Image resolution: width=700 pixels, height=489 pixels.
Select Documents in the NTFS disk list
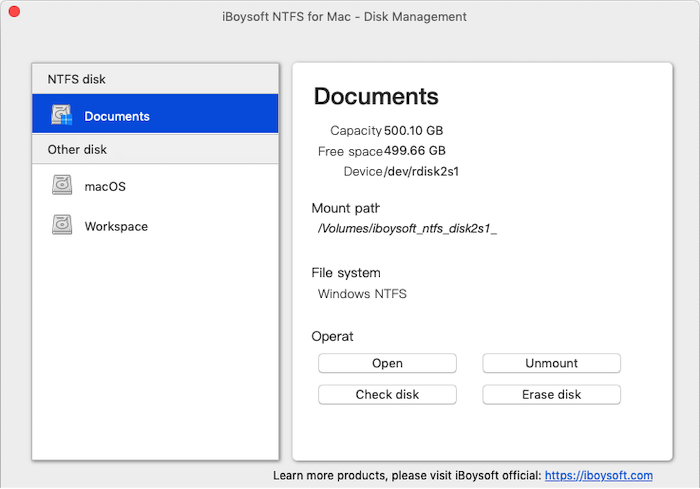pos(155,114)
